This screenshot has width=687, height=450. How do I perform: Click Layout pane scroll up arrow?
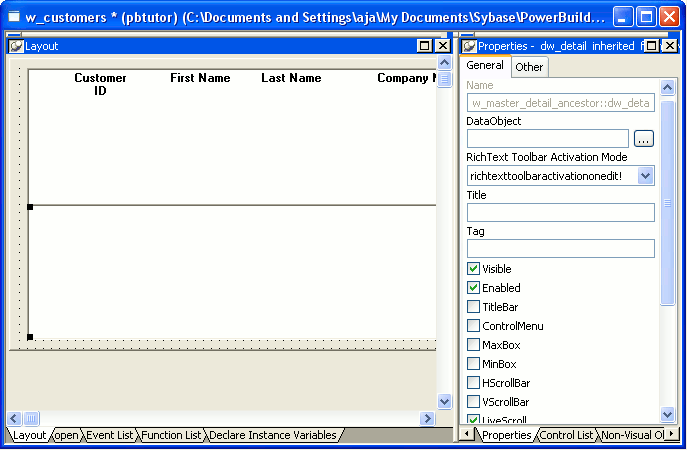coord(444,63)
